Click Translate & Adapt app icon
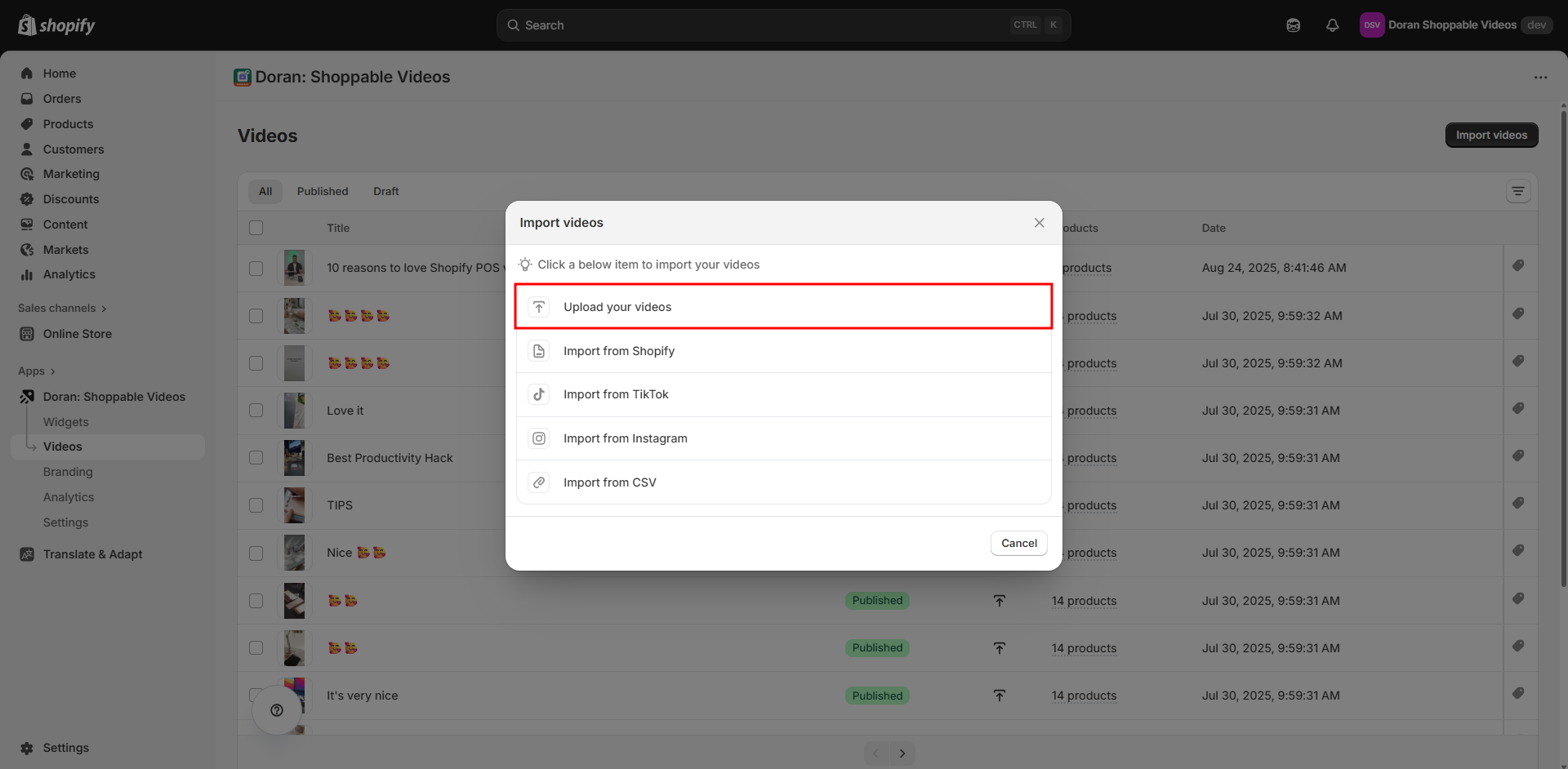The width and height of the screenshot is (1568, 769). [x=27, y=554]
